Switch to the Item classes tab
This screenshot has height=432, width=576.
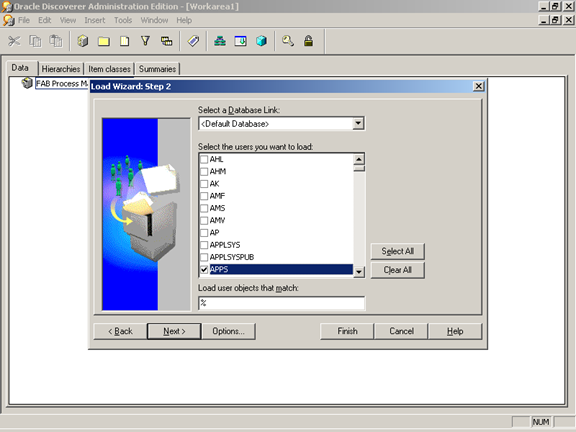click(x=109, y=69)
